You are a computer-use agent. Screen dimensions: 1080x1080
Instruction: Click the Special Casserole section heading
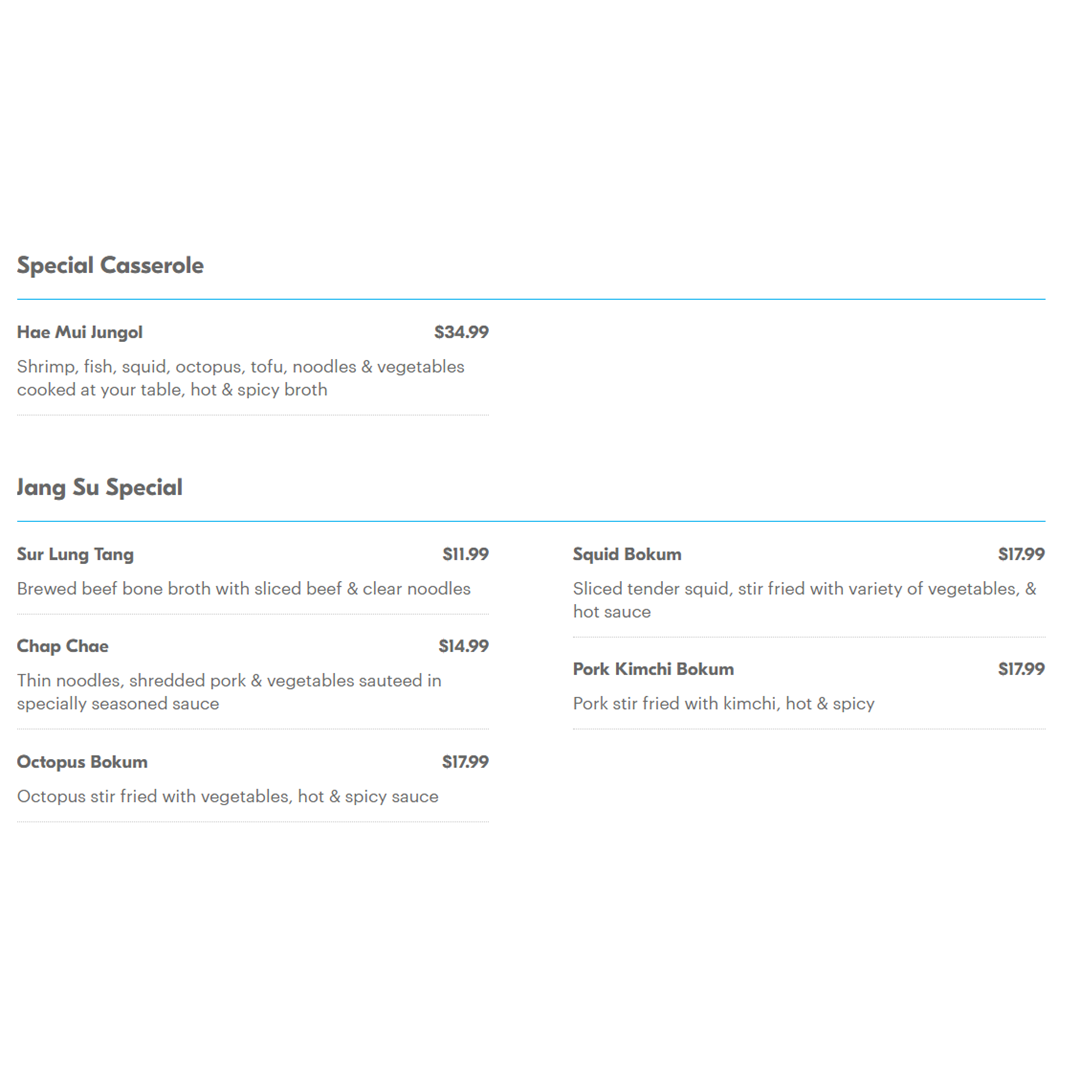click(110, 266)
